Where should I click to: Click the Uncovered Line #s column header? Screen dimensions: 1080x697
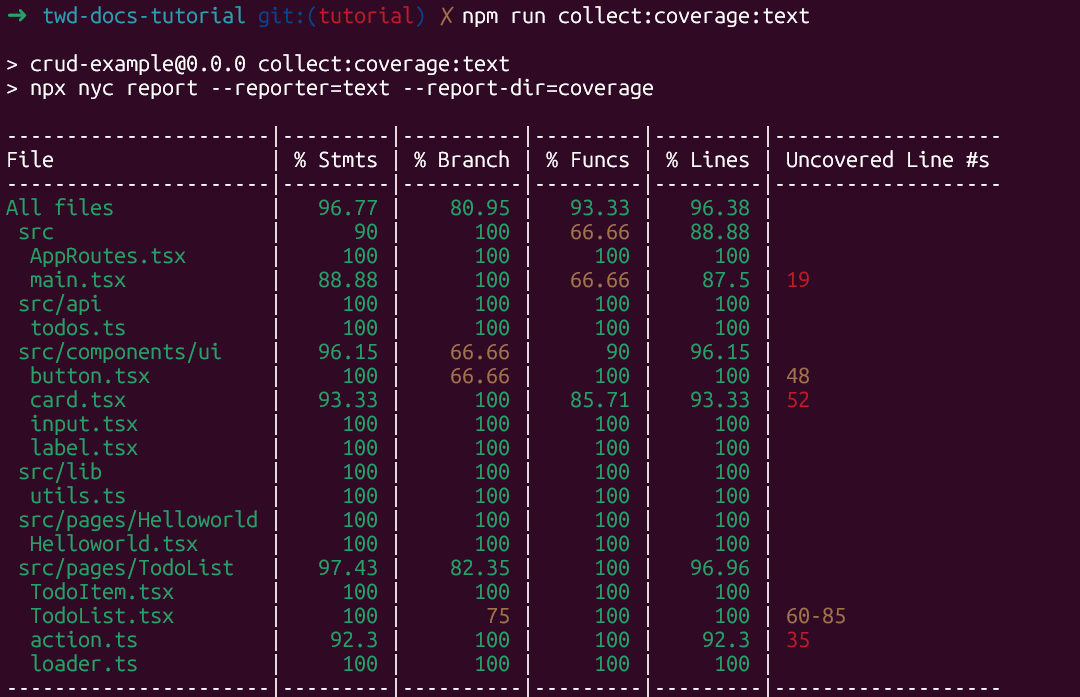pos(887,160)
